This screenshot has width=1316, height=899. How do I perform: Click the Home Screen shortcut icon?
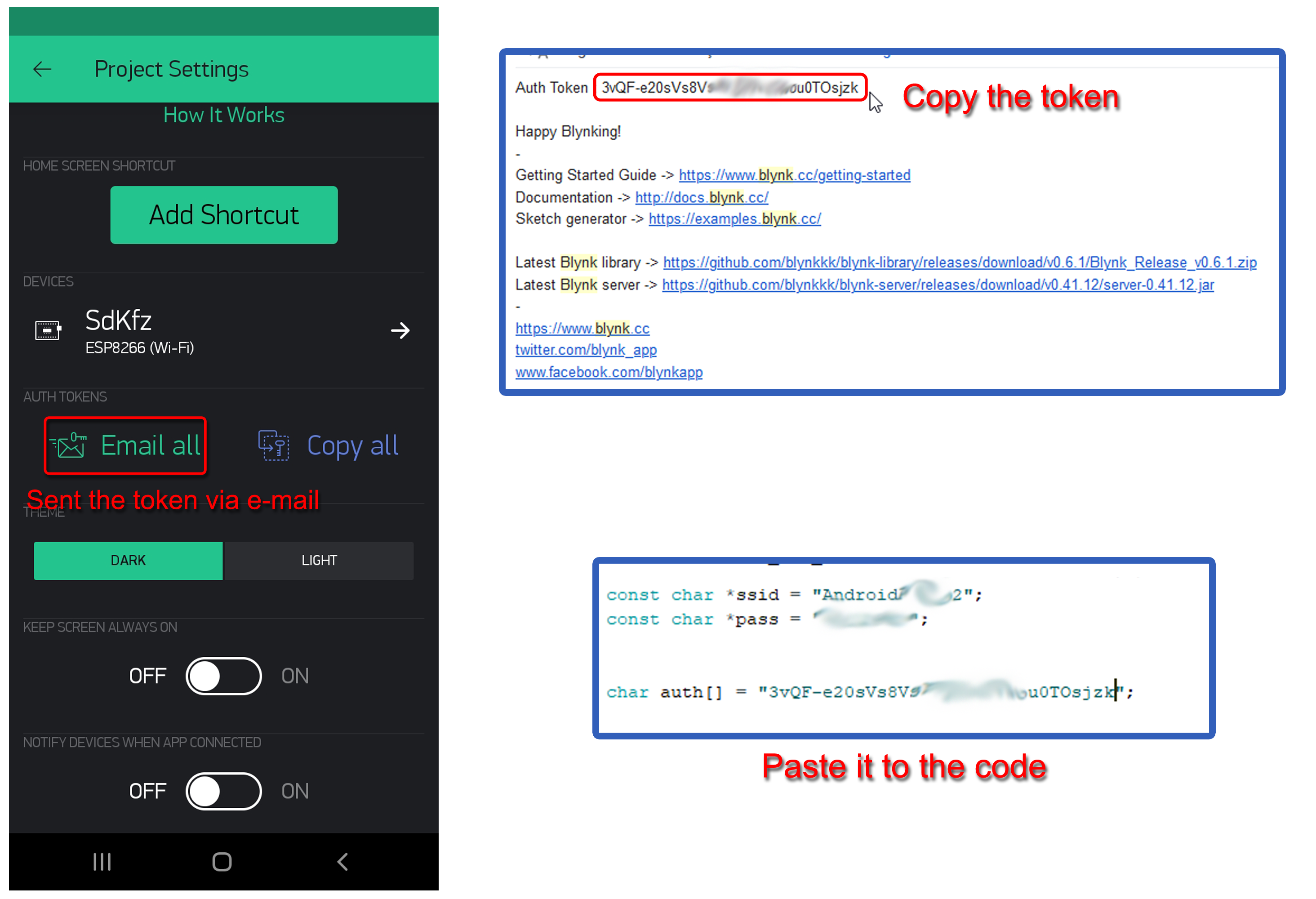(223, 213)
